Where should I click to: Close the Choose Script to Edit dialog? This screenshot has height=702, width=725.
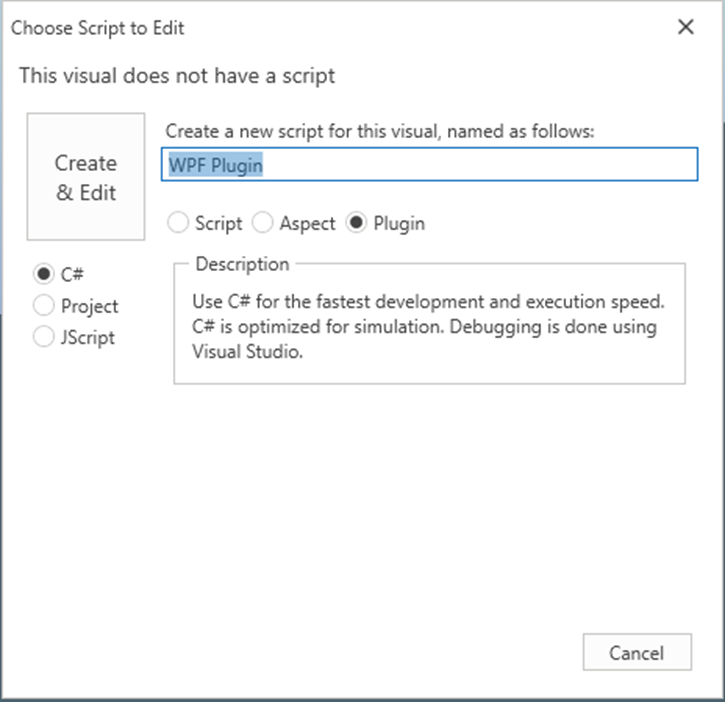(x=686, y=28)
